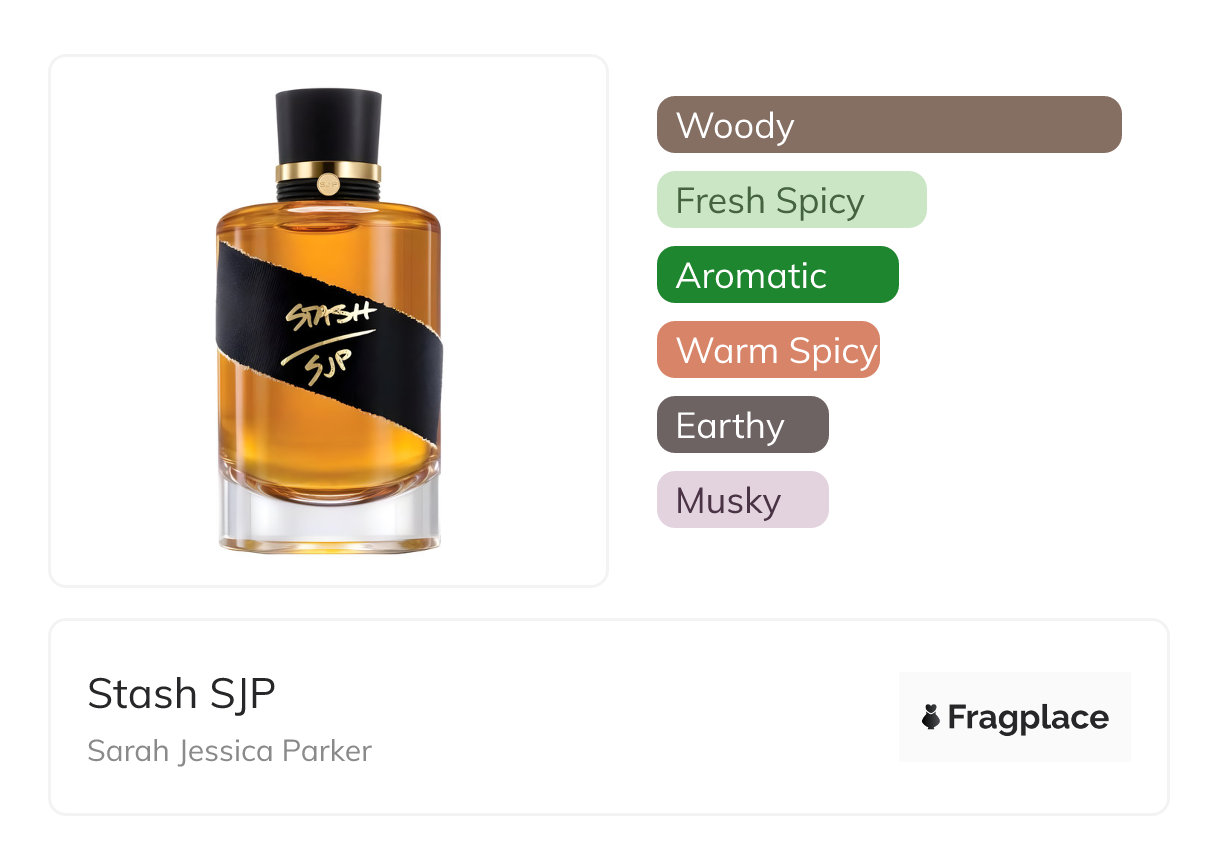Select the Fresh Spicy accord bar
Image resolution: width=1218 pixels, height=864 pixels.
pos(792,200)
